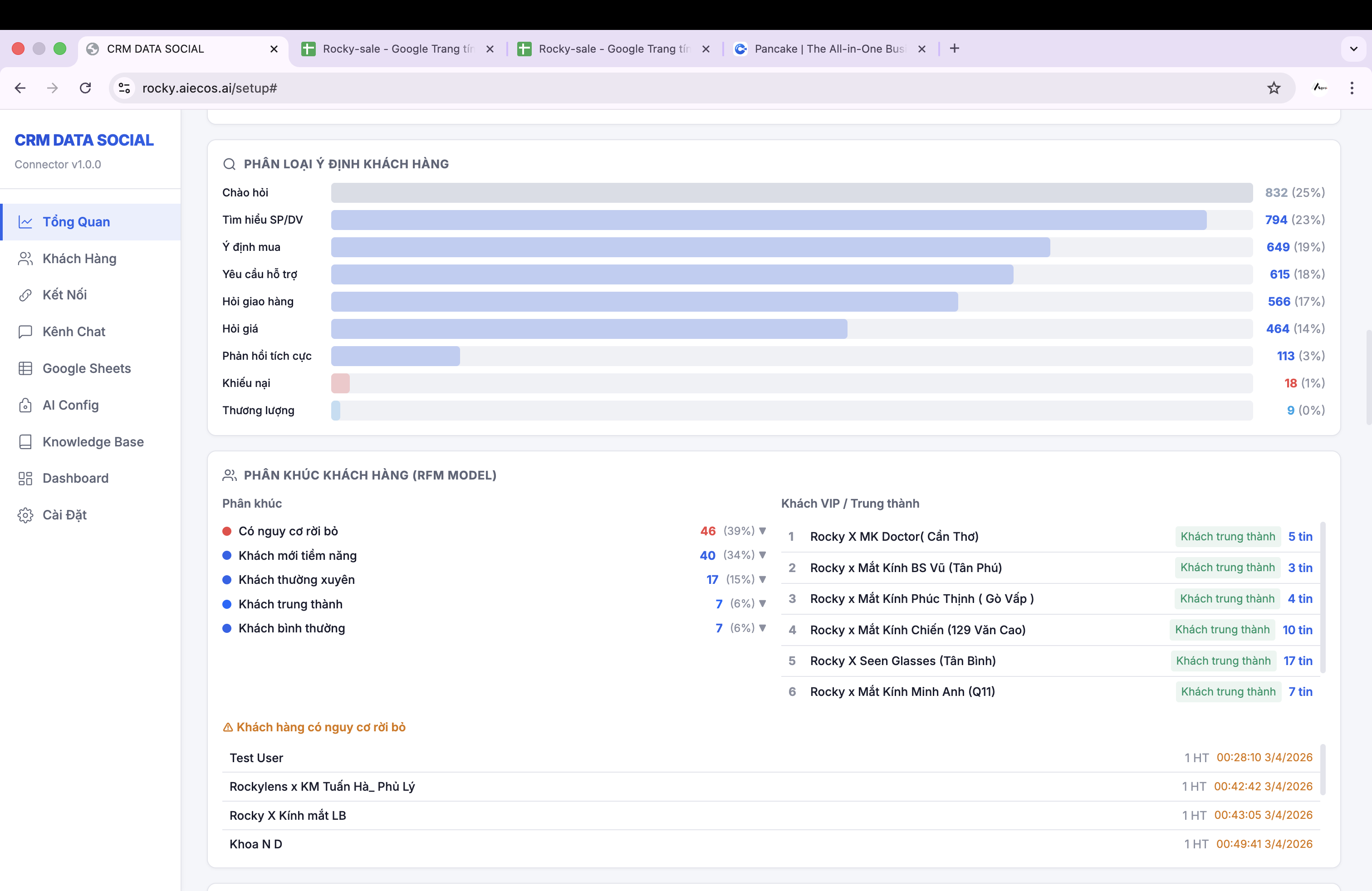Click site info icon in address bar
1372x891 pixels.
[x=124, y=88]
